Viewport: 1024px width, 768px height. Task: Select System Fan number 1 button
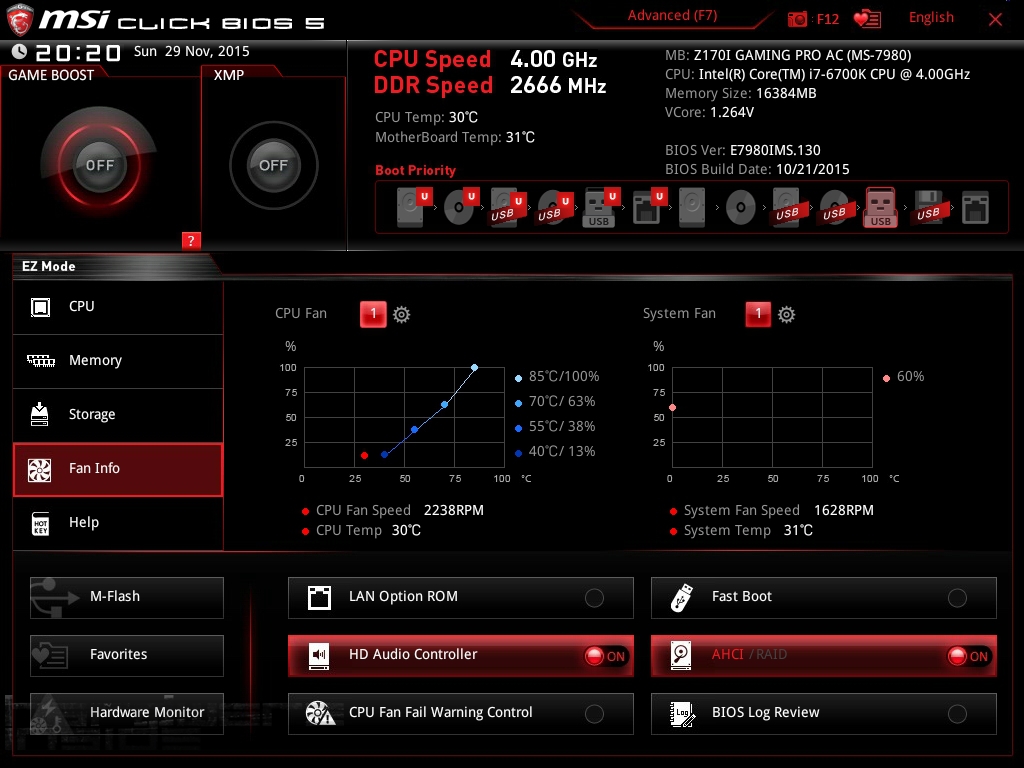pyautogui.click(x=758, y=314)
